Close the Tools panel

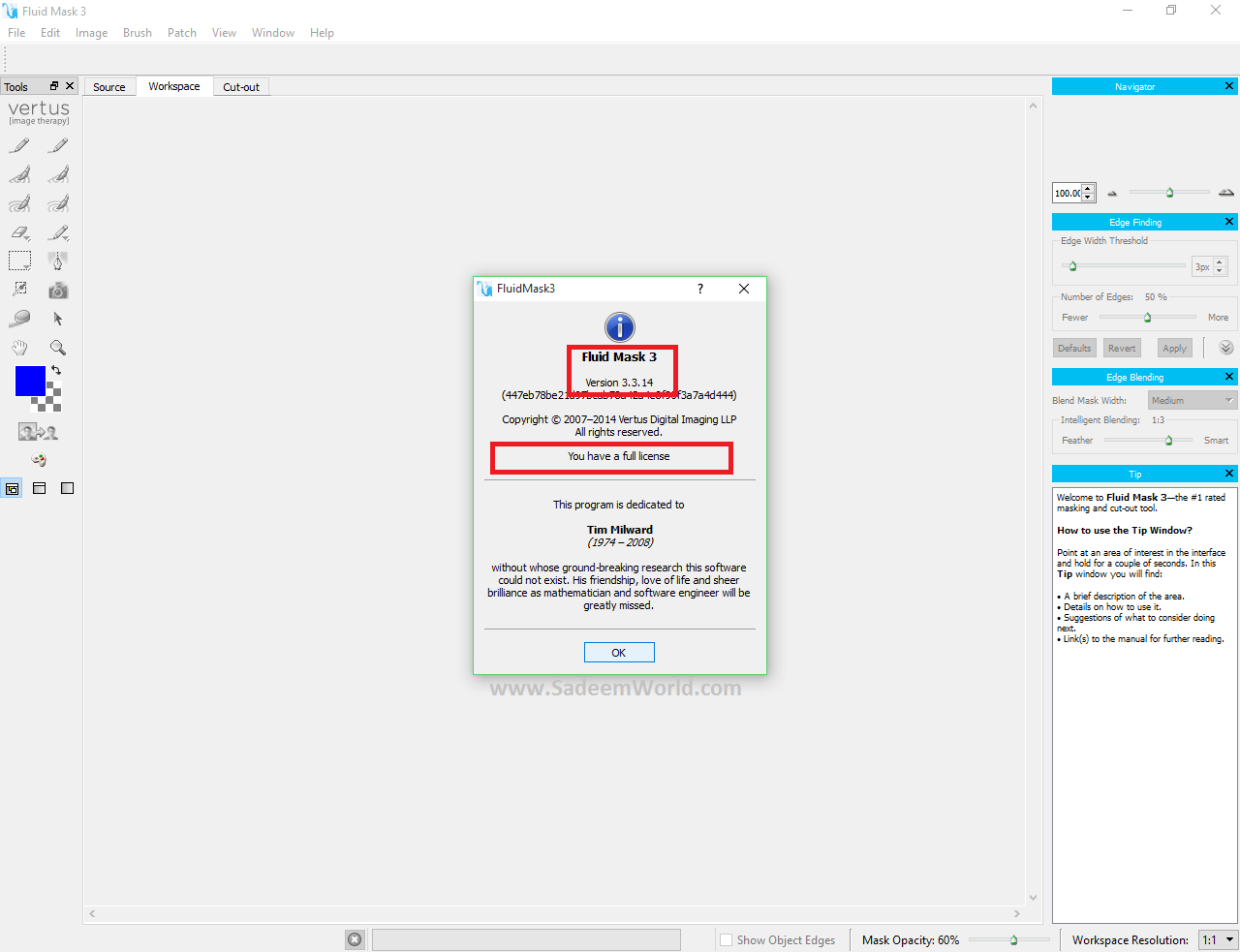click(70, 86)
